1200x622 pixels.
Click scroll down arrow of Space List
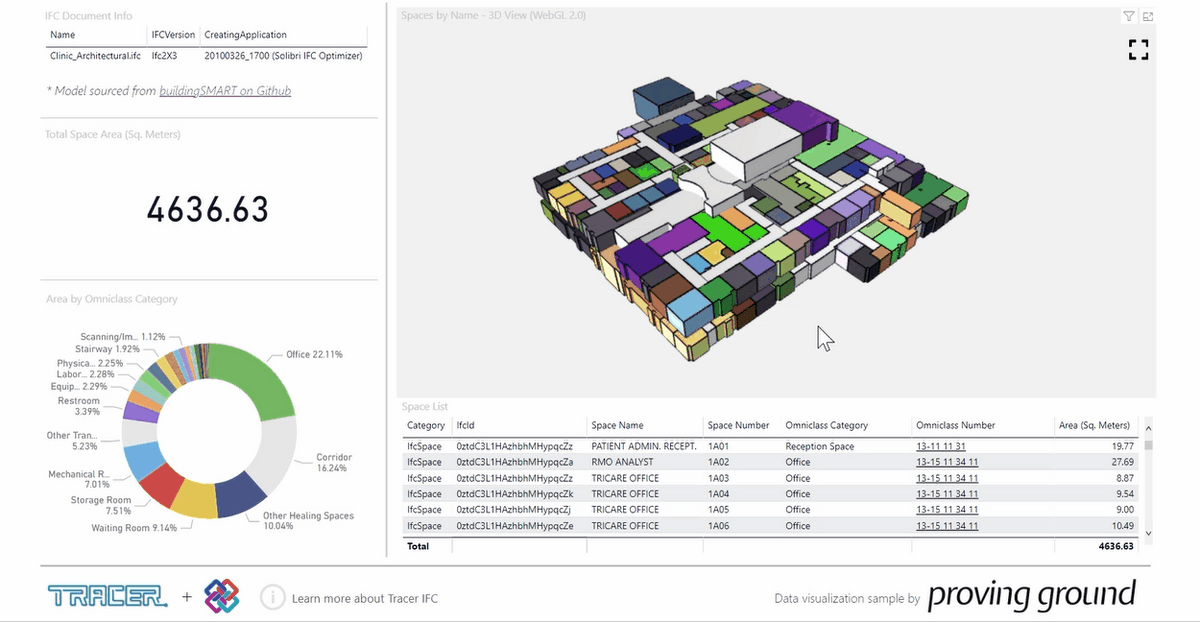[1148, 534]
